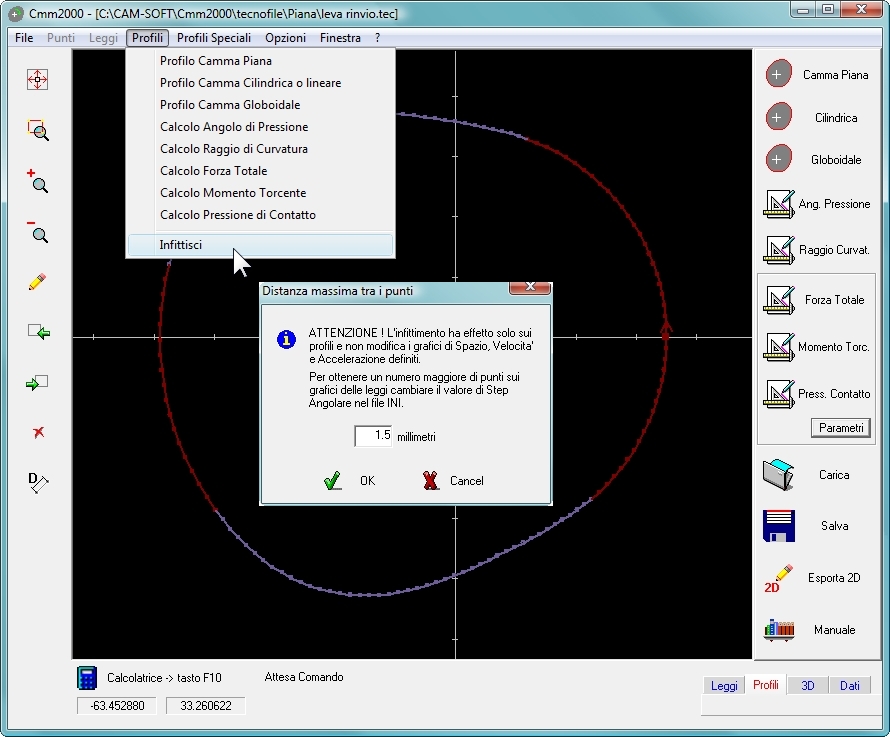Open the Profili Speciali menu
890x737 pixels.
point(214,38)
